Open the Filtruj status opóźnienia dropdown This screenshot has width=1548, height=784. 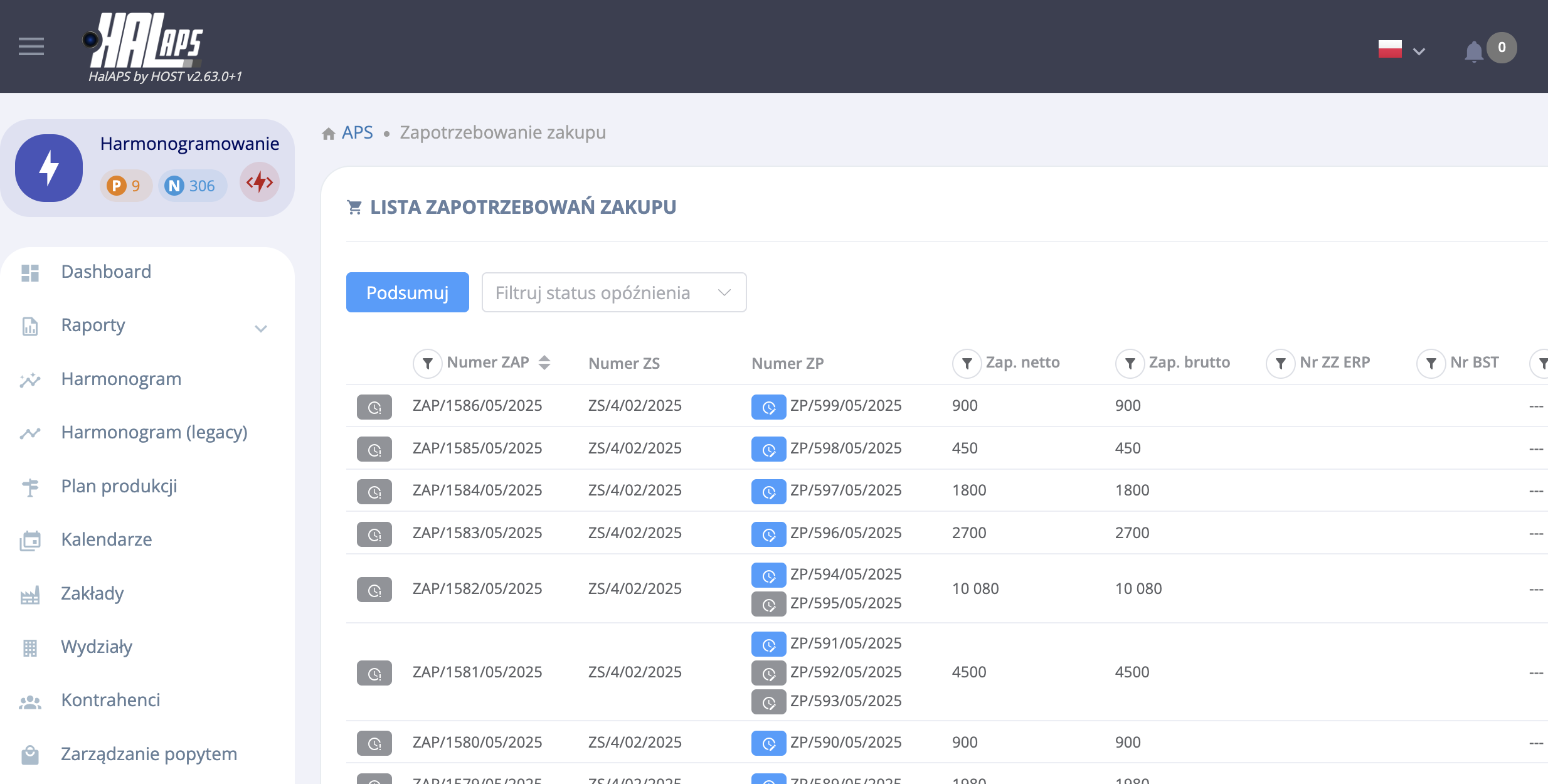(x=613, y=292)
